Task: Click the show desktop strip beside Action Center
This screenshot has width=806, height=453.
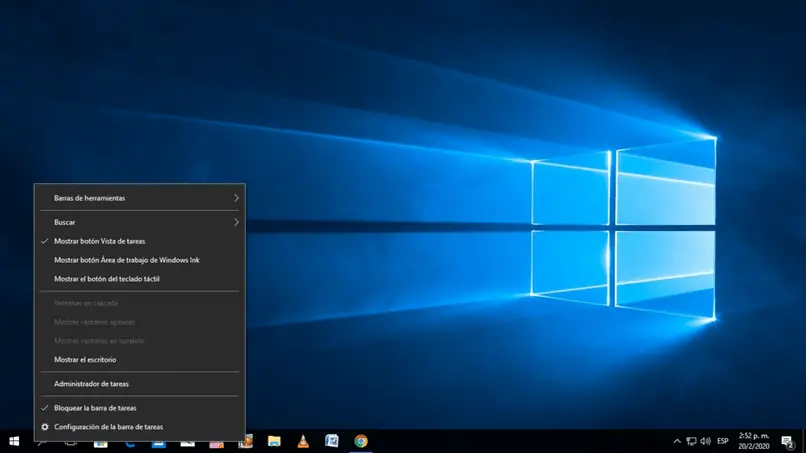Action: [x=804, y=441]
